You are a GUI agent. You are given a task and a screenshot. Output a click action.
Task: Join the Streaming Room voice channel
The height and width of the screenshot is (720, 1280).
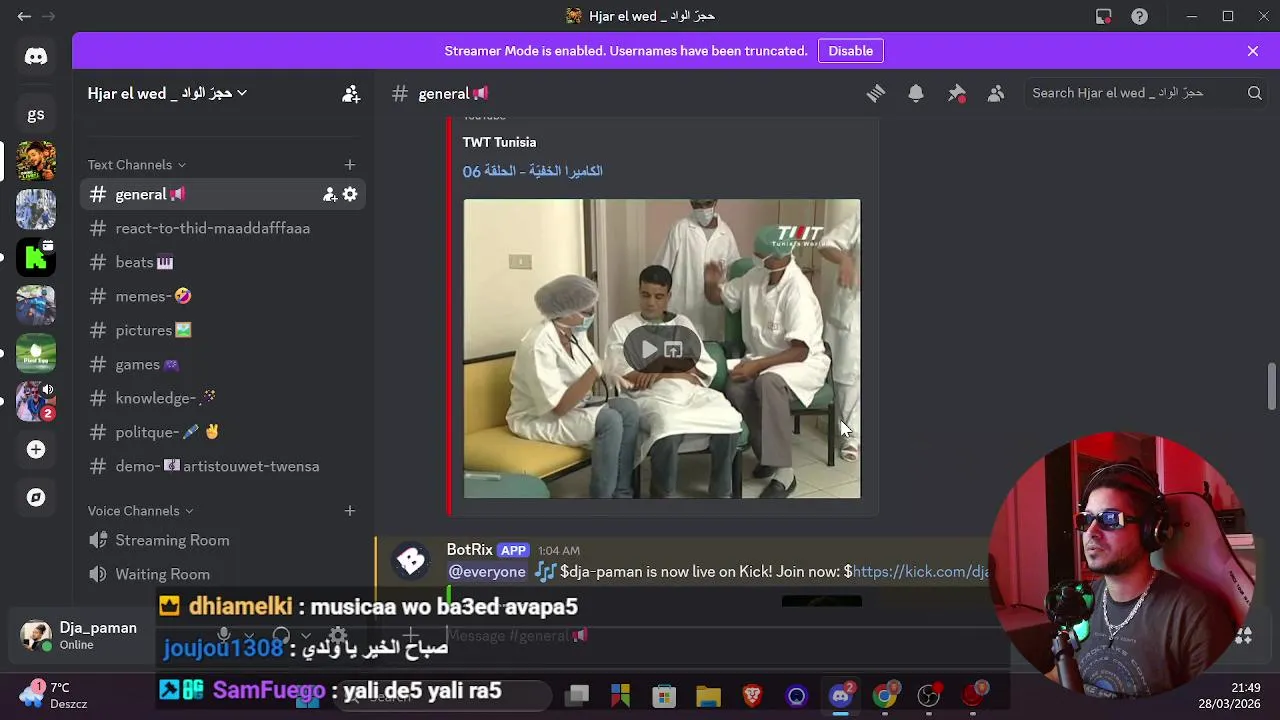tap(222, 540)
